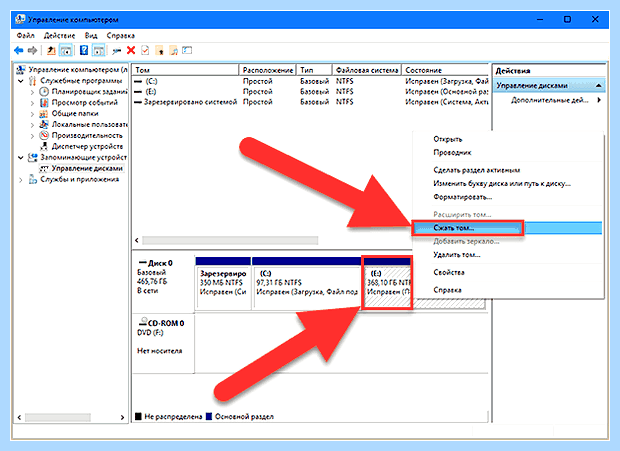Expand the Локальные пользователи node
Viewport: 620px width, 451px height.
[x=32, y=125]
